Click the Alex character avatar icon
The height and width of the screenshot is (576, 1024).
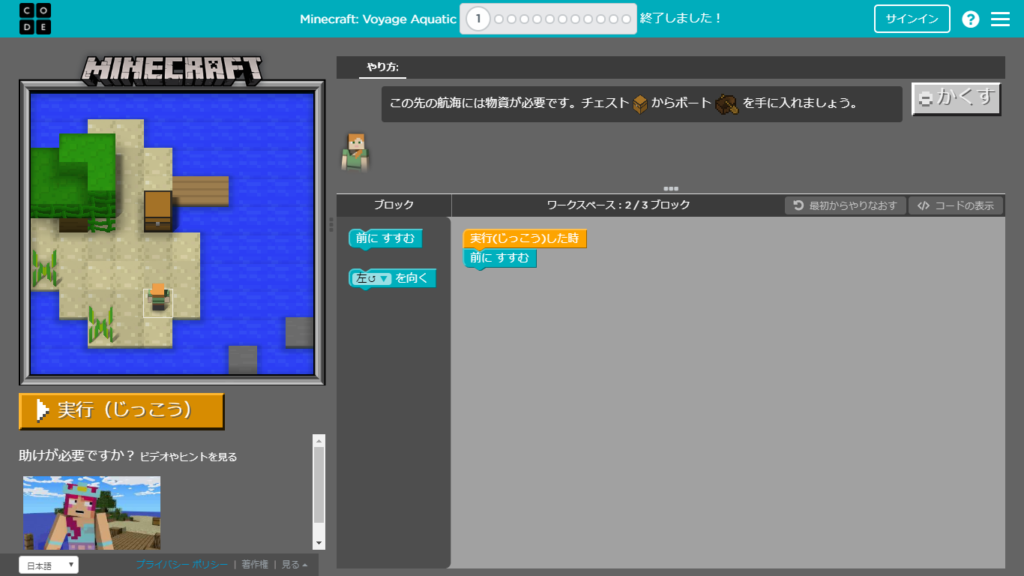point(356,152)
